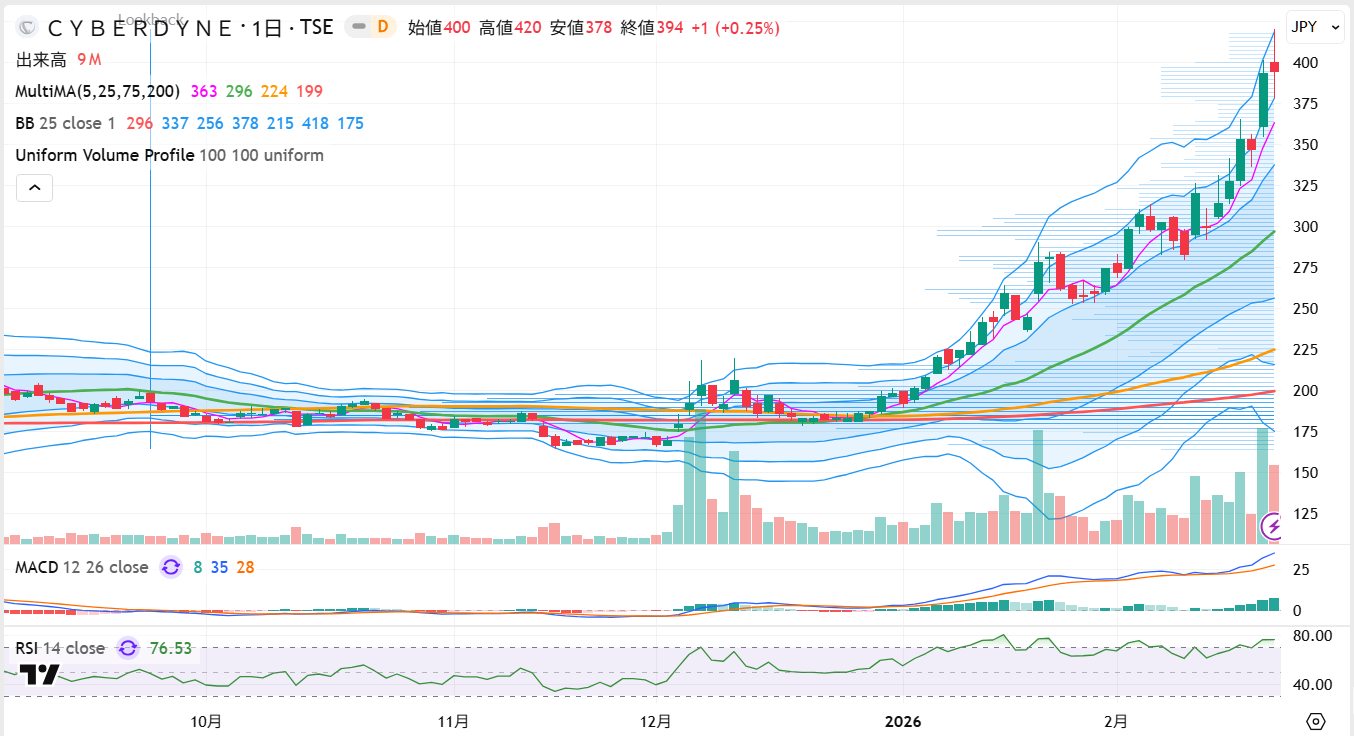The image size is (1354, 736).
Task: Click the 出来高 volume legend label
Action: coord(41,60)
